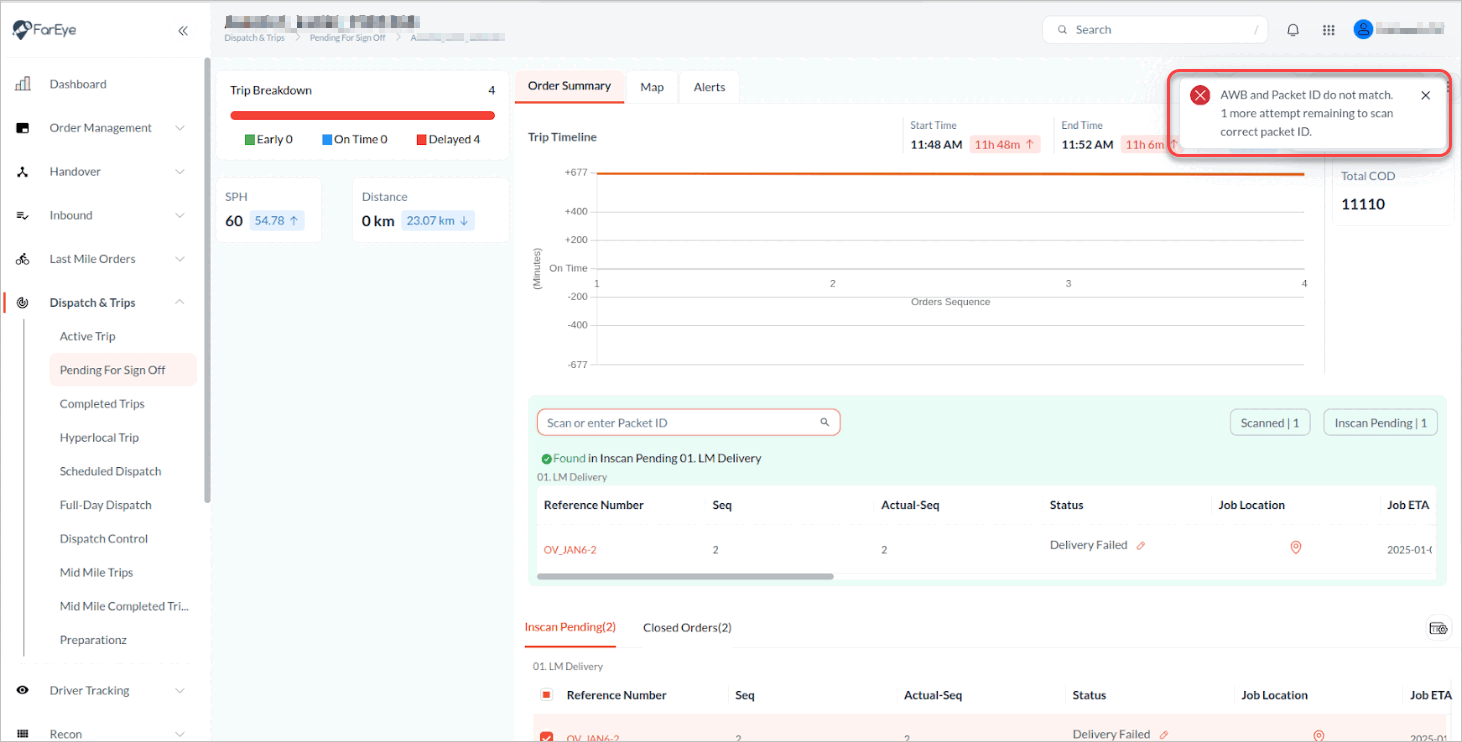Screen dimensions: 1462x742
Task: Click the Distance 23.07 km badge
Action: tap(438, 221)
